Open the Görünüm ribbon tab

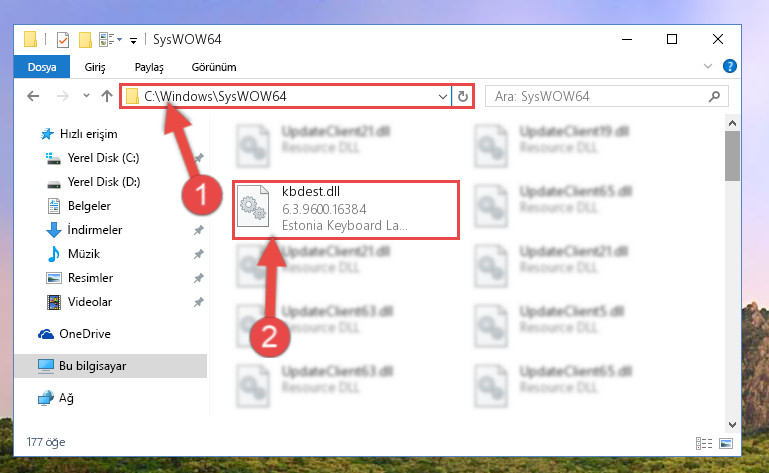click(214, 67)
